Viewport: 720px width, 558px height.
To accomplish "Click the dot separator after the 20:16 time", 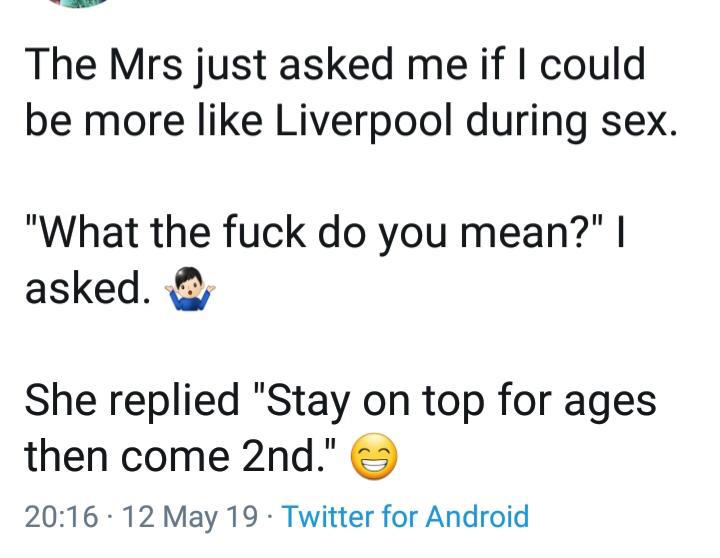I will (114, 517).
